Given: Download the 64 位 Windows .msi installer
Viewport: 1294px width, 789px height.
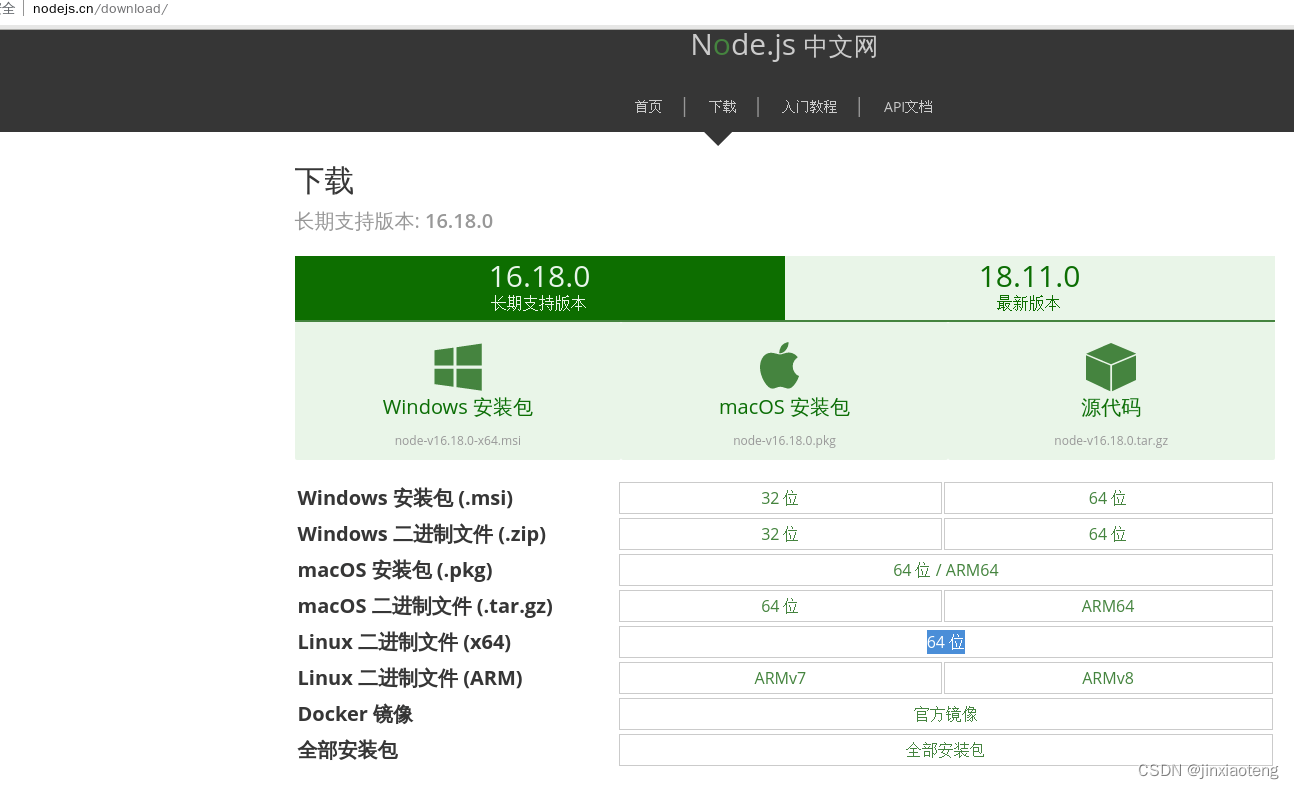Looking at the screenshot, I should pyautogui.click(x=1108, y=498).
